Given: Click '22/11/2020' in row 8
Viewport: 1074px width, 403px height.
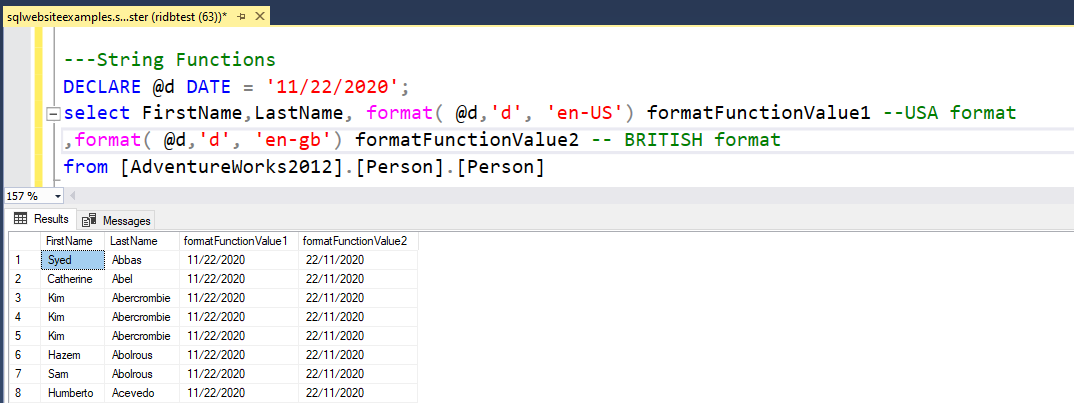Looking at the screenshot, I should coord(358,393).
